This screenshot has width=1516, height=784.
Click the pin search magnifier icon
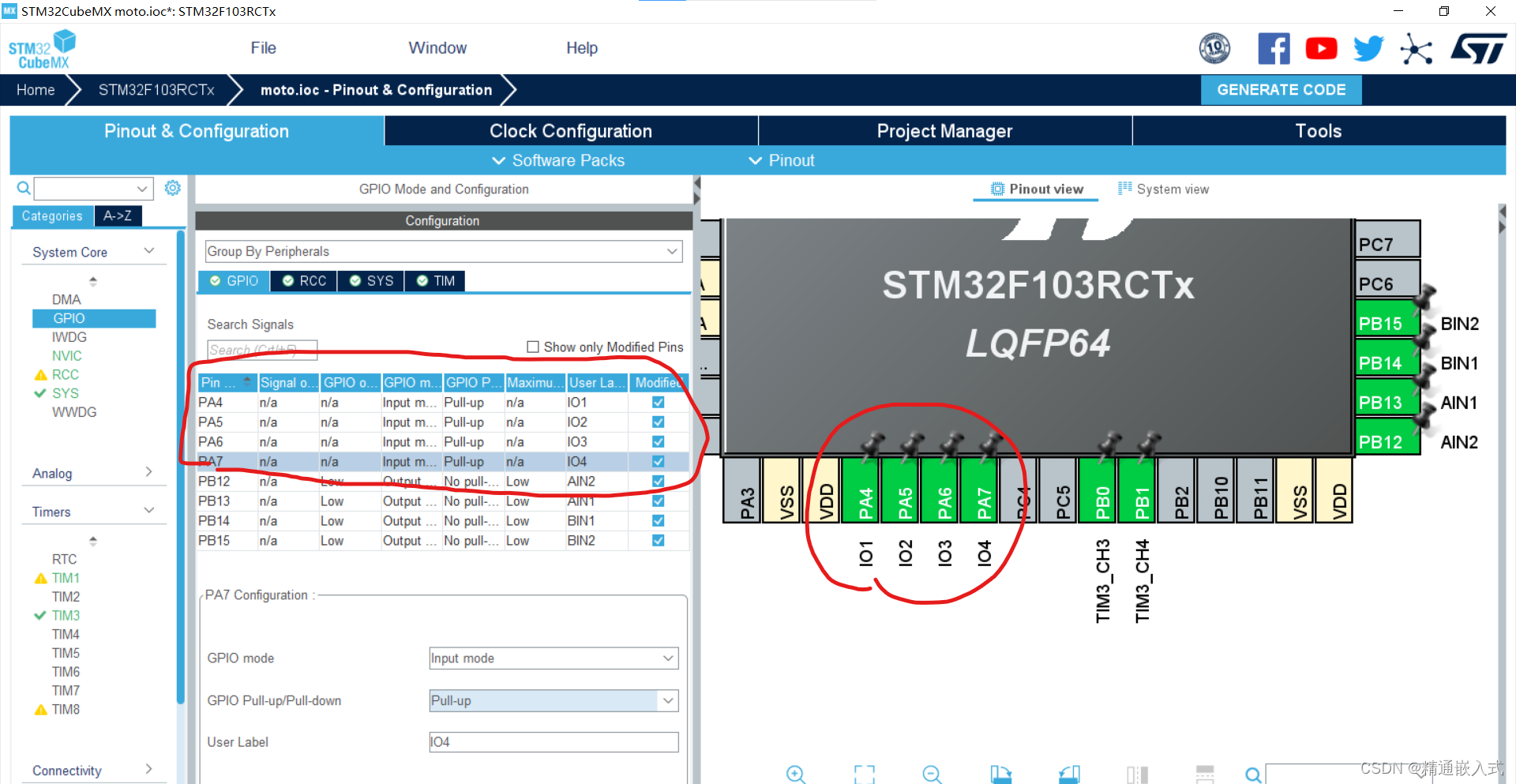point(1253,775)
